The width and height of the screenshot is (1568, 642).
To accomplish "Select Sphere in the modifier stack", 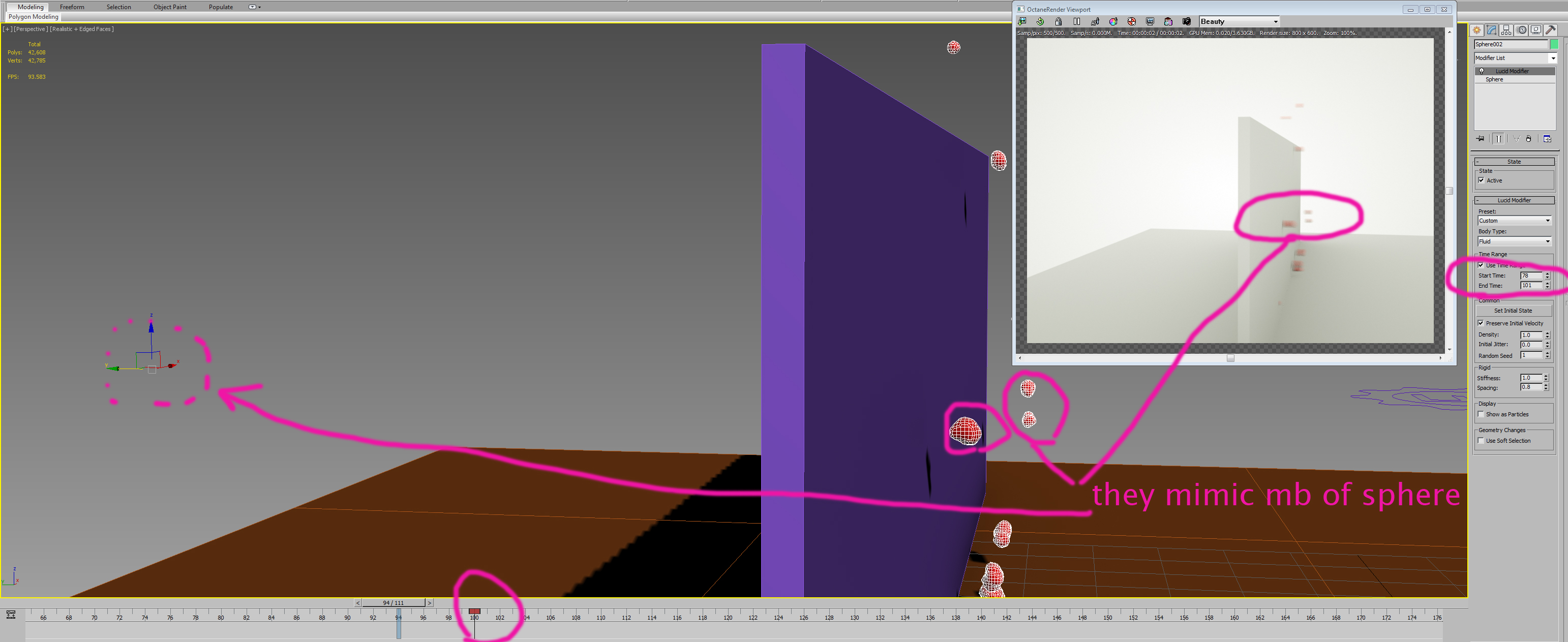I will (1494, 79).
